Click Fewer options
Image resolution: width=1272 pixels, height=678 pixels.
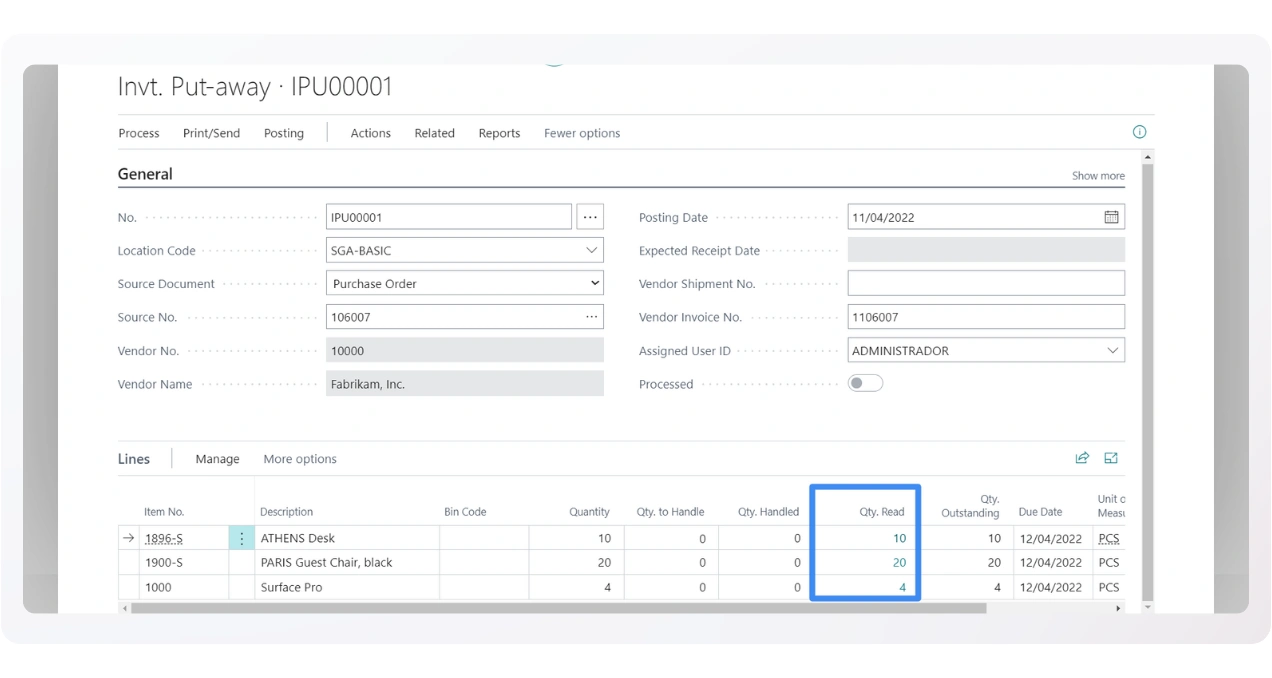582,133
